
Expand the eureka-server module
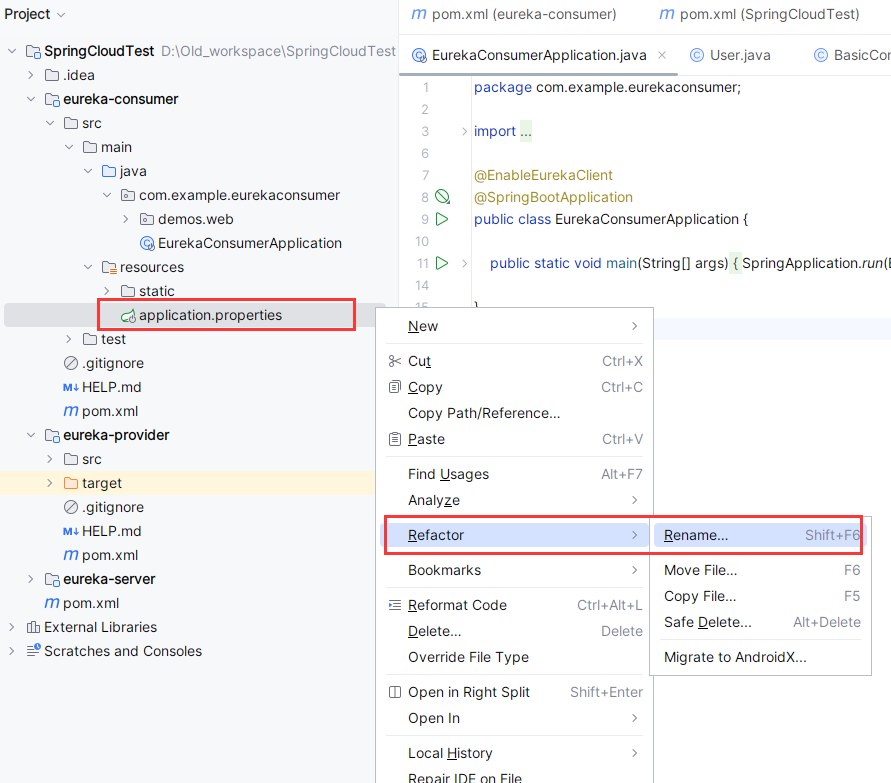pos(31,579)
